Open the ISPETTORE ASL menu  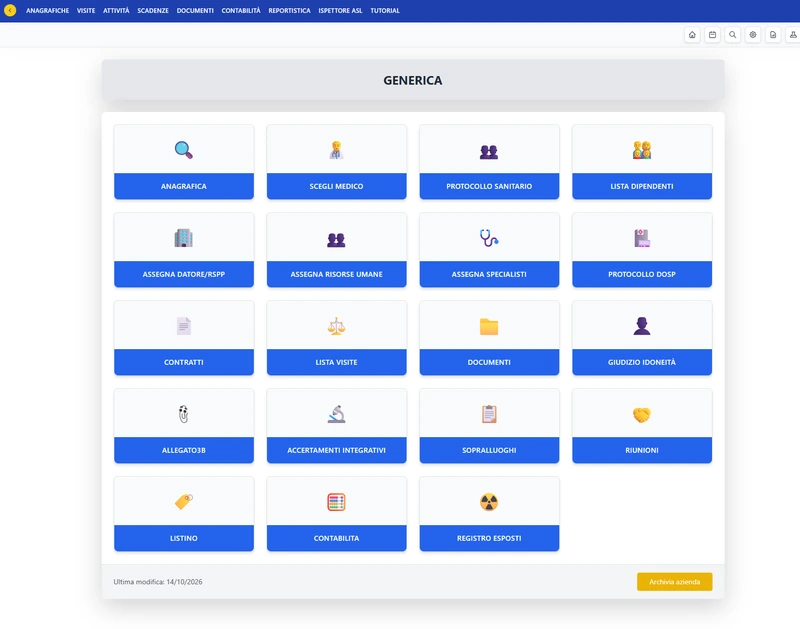pyautogui.click(x=340, y=11)
